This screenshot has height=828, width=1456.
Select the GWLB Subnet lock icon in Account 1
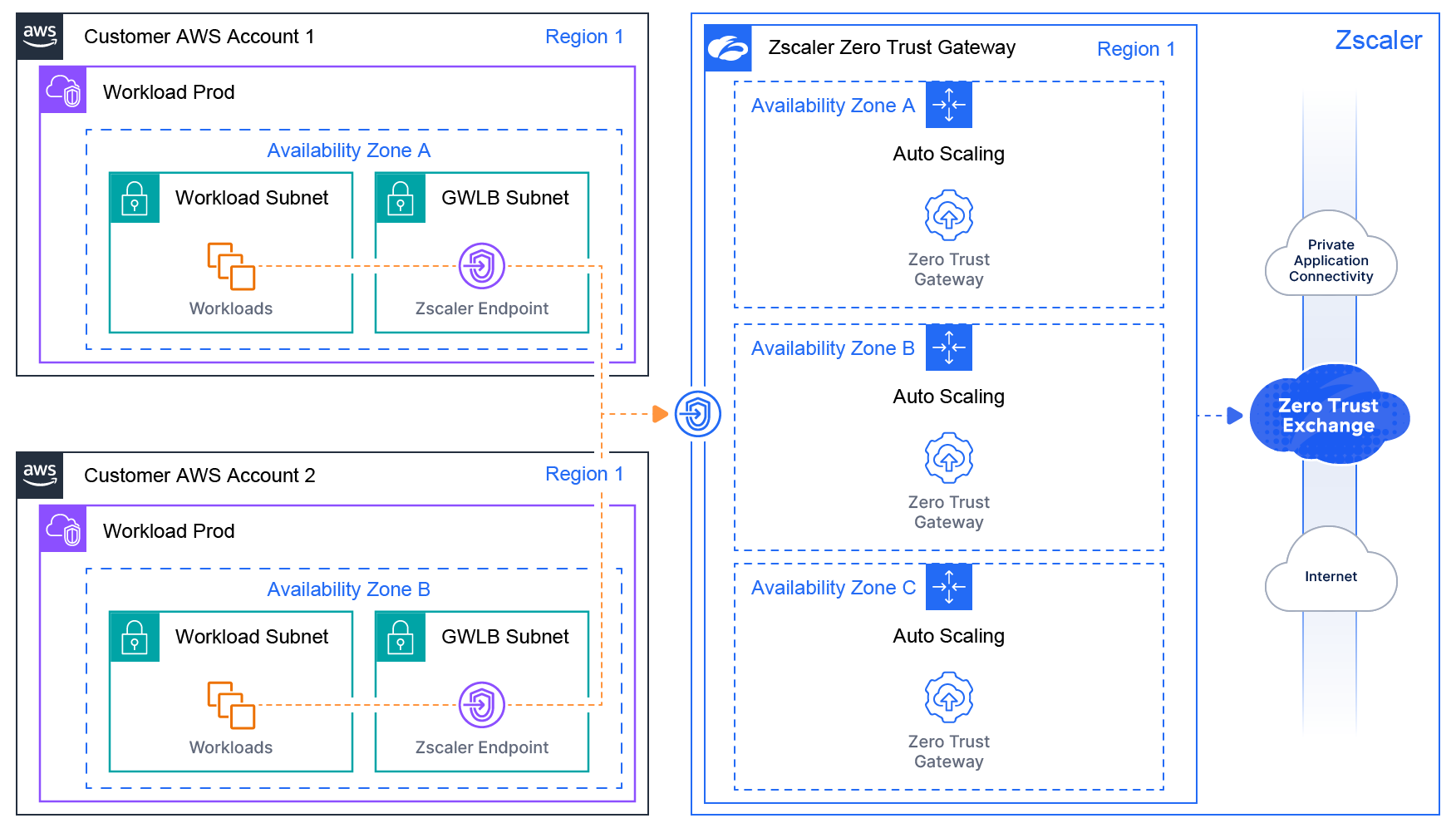[x=401, y=198]
